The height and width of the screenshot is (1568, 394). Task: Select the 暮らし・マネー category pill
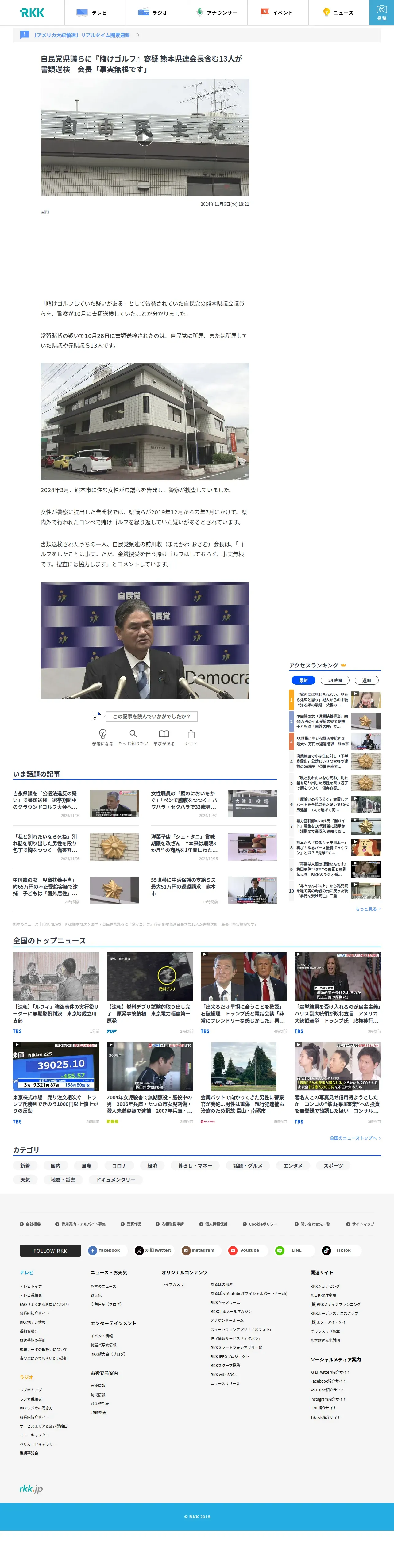(195, 1166)
